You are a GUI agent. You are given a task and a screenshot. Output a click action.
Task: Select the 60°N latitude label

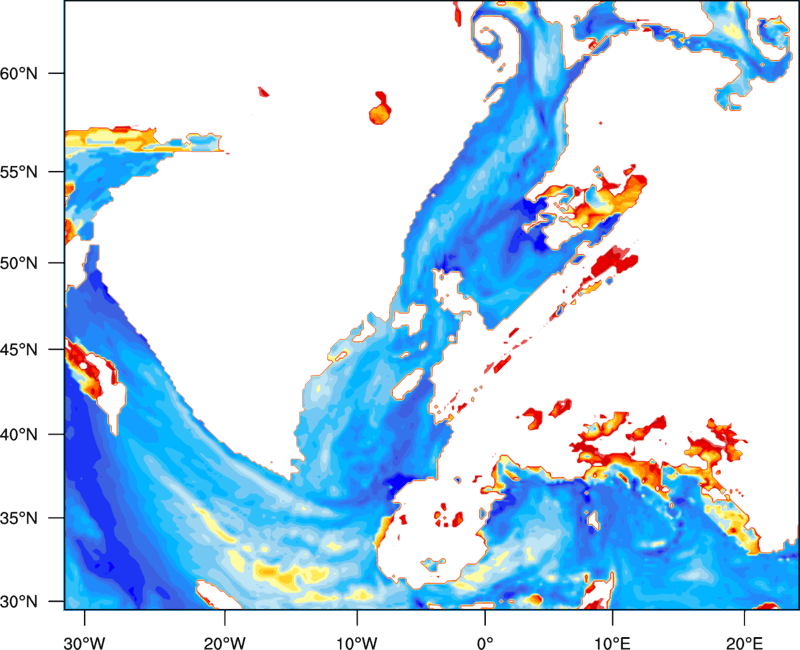tap(19, 74)
